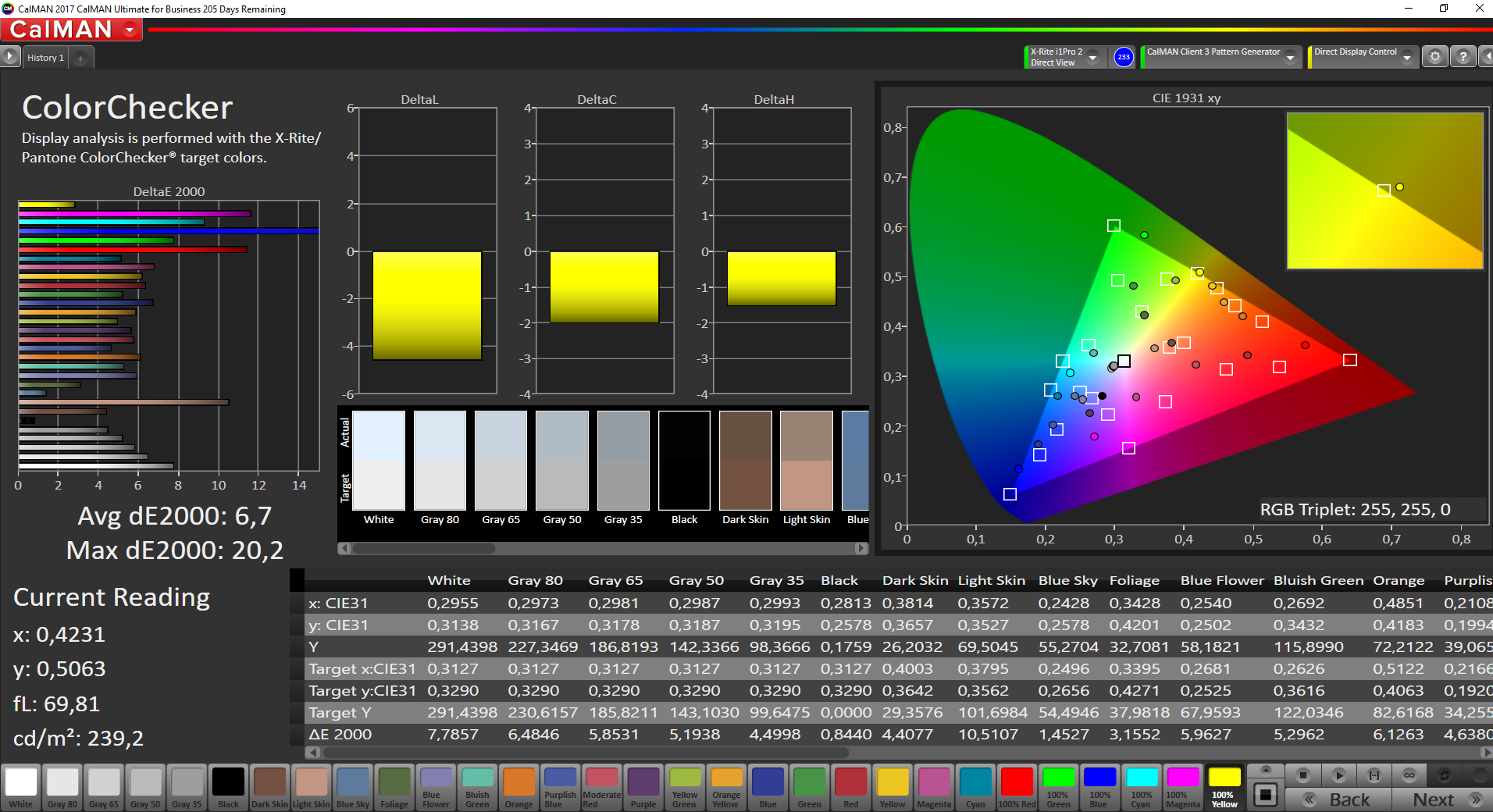
Task: Click the blue 233 meter status circle
Action: [1123, 57]
